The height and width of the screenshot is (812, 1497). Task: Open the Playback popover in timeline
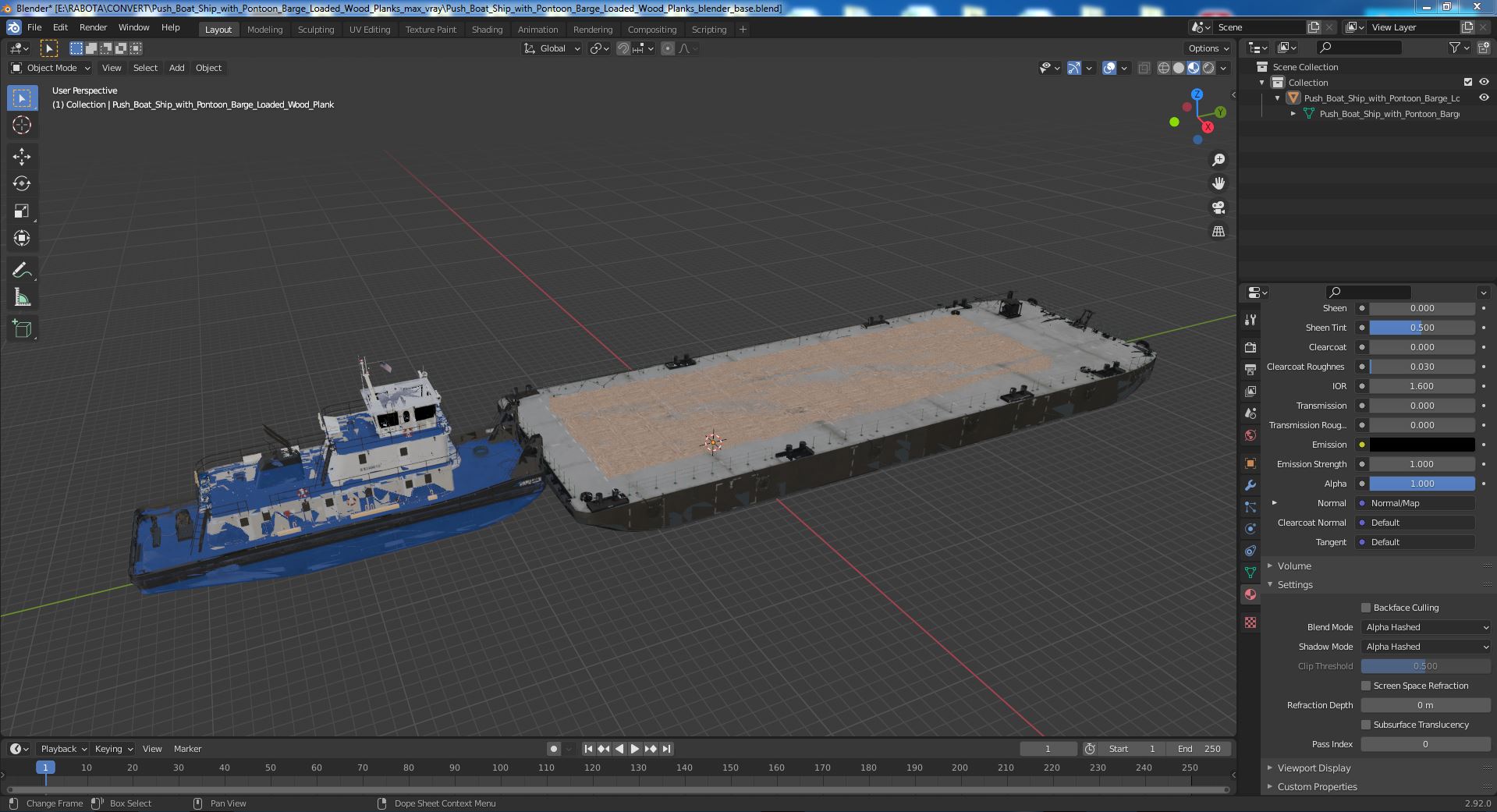[x=63, y=749]
